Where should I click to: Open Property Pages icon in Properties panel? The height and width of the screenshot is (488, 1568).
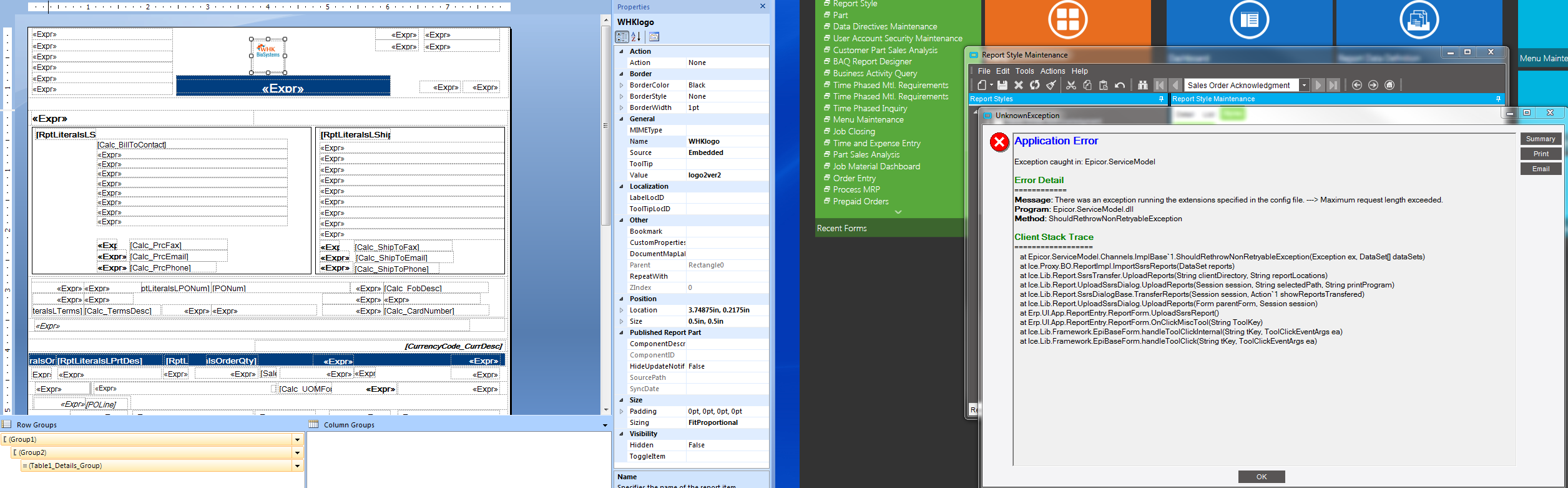pos(654,37)
